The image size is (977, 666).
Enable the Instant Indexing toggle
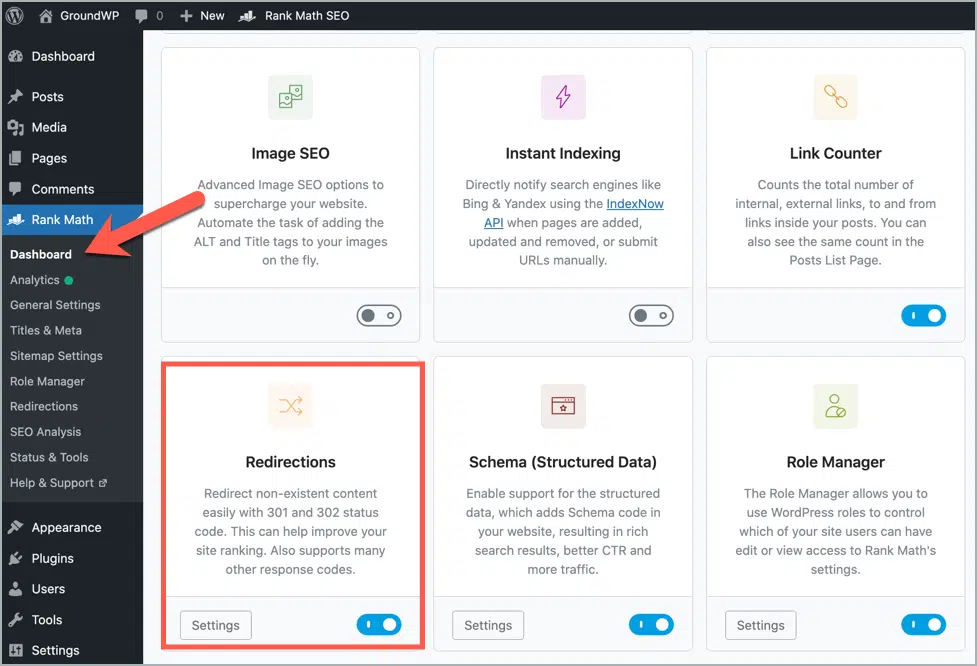coord(651,316)
